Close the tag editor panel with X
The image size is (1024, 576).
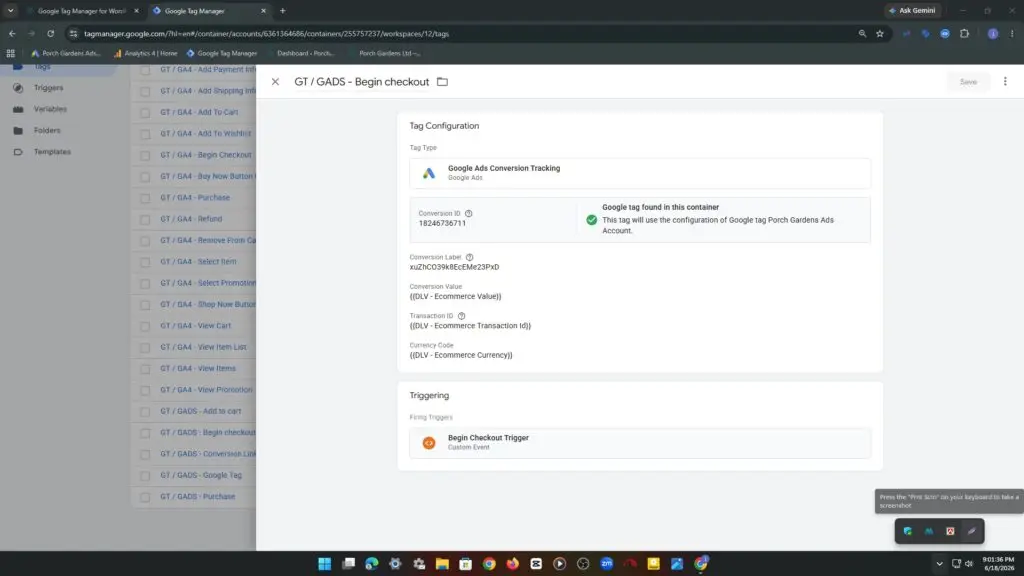coord(275,82)
